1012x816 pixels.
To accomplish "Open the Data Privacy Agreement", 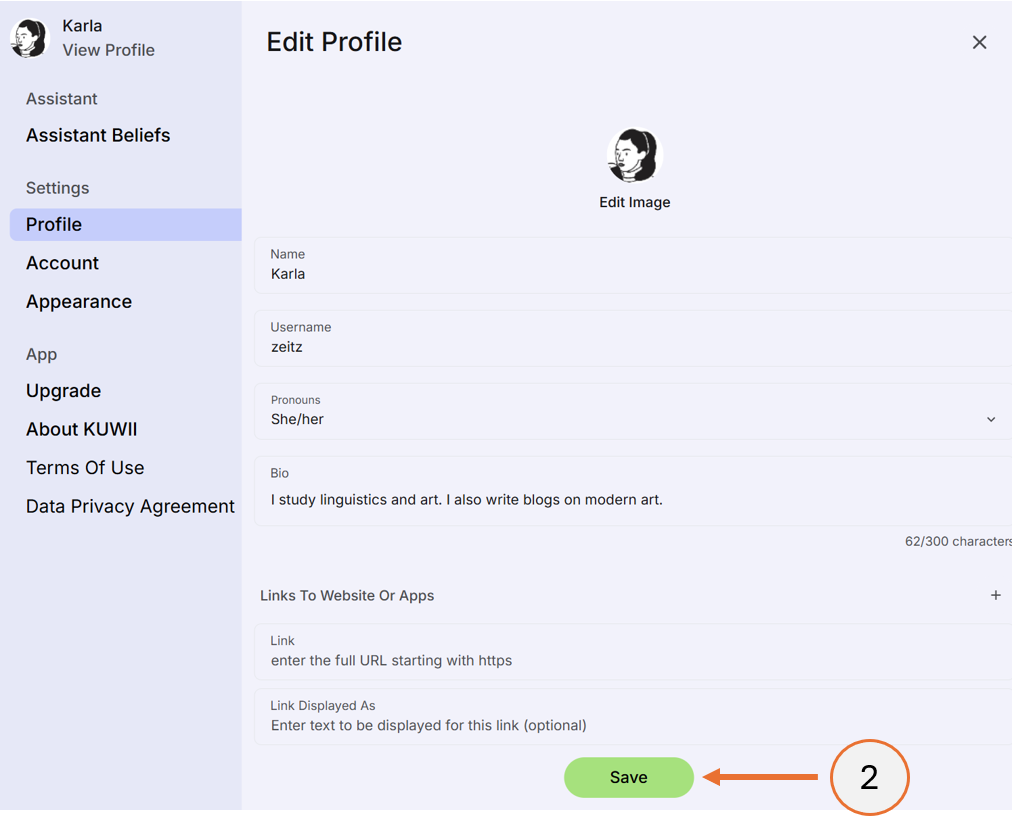I will coord(130,506).
